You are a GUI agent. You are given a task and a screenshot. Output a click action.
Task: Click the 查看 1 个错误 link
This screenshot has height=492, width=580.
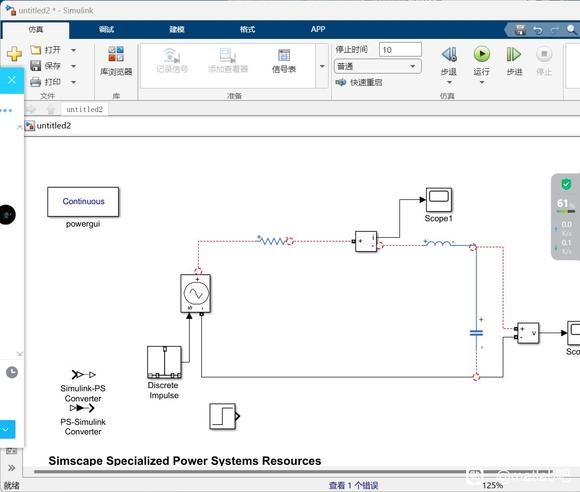pos(353,485)
